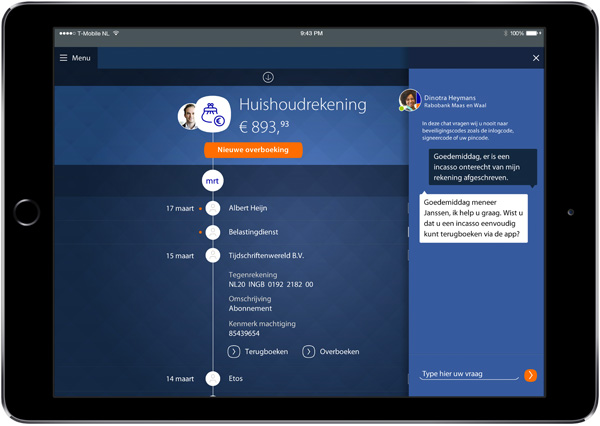Tap the Wi-Fi icon in status bar
Viewport: 600px width, 426px height.
click(x=117, y=33)
